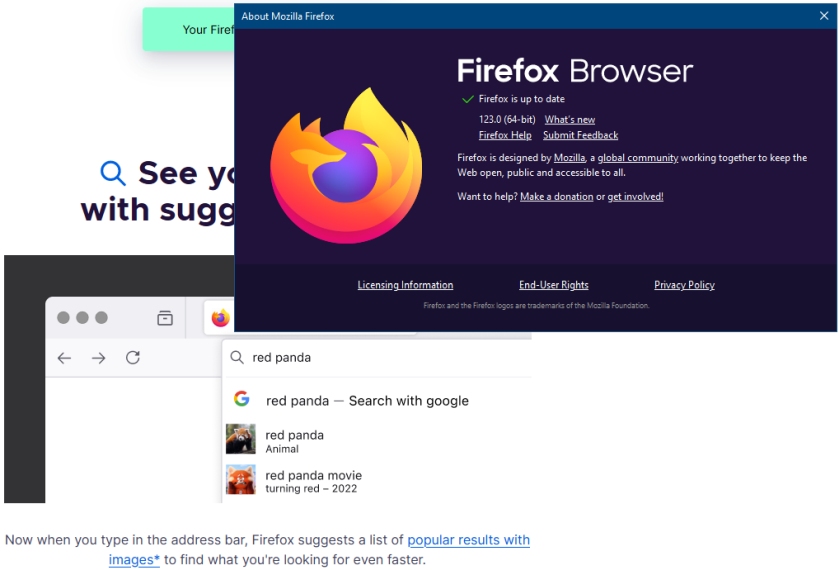This screenshot has height=570, width=840.
Task: Click the address bar showing red panda
Action: click(x=380, y=357)
